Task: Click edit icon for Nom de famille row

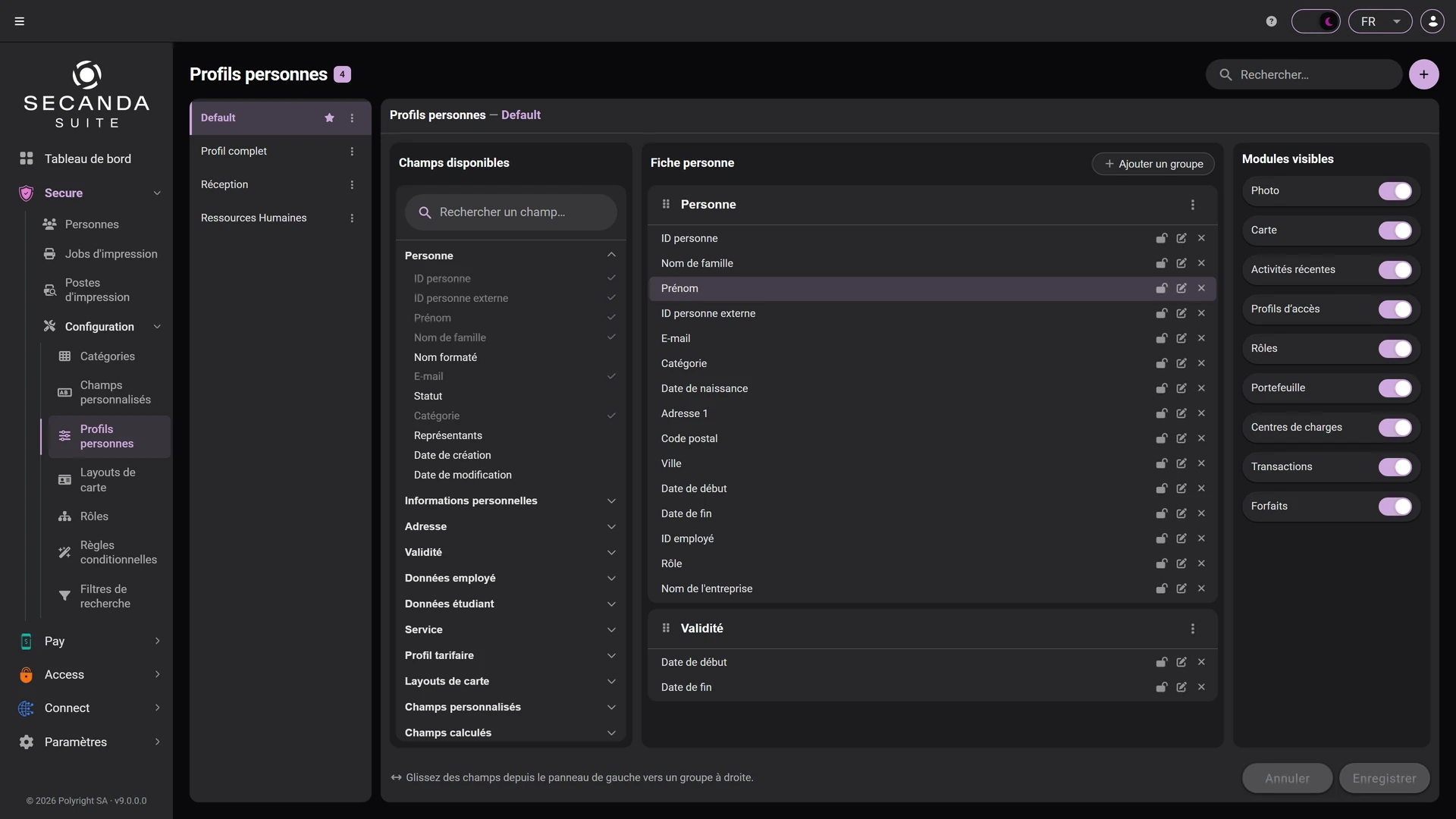Action: [x=1181, y=263]
